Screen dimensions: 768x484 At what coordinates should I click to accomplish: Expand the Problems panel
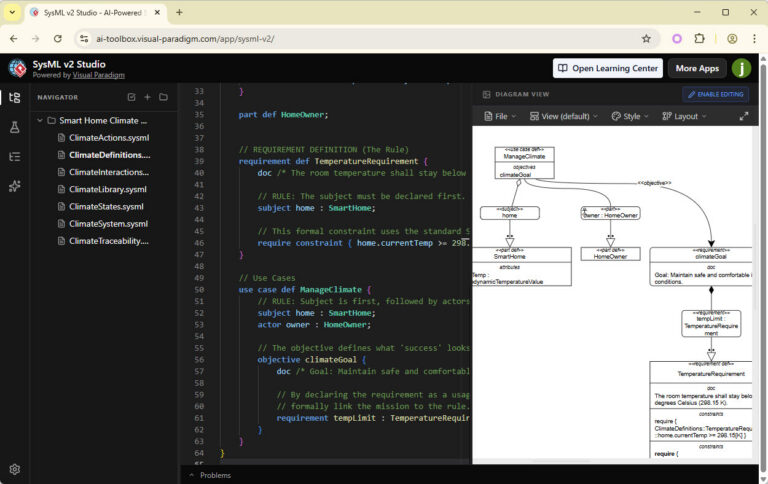click(x=210, y=475)
